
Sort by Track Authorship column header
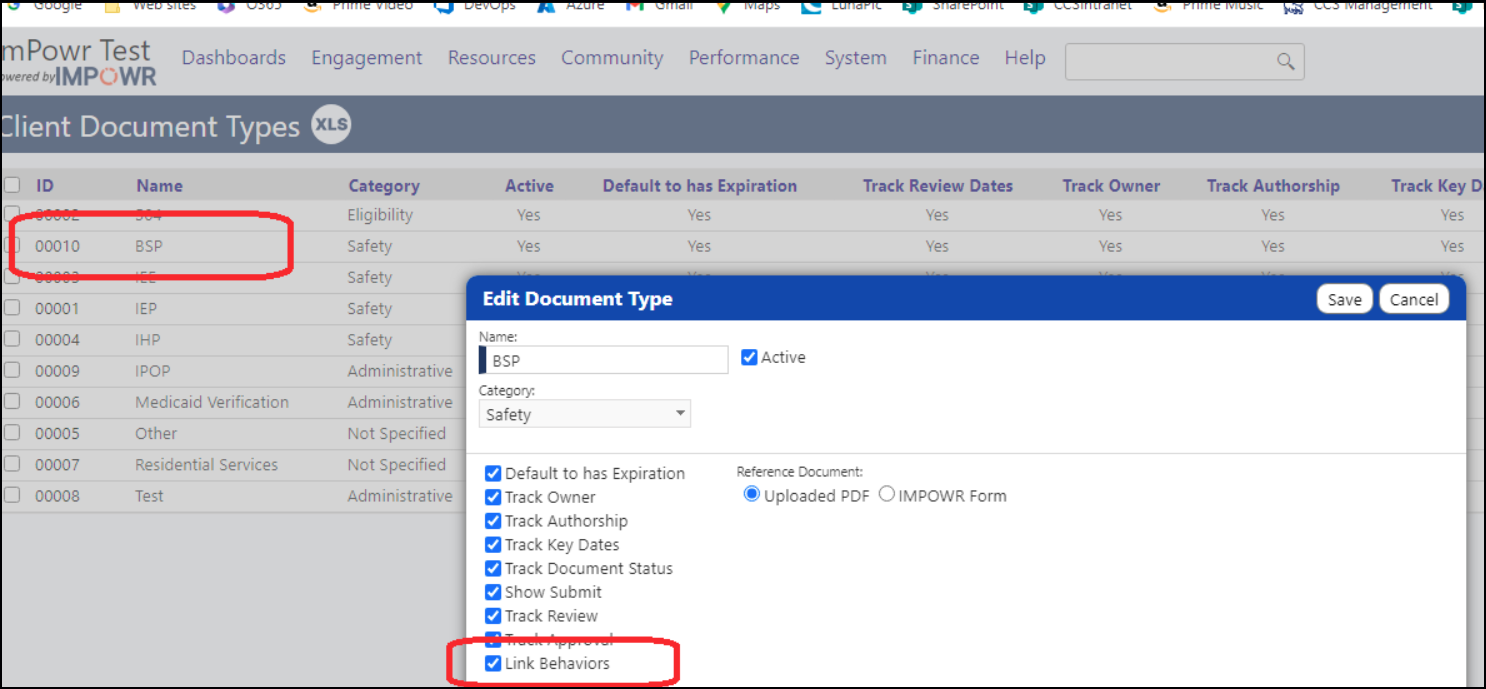click(1273, 186)
